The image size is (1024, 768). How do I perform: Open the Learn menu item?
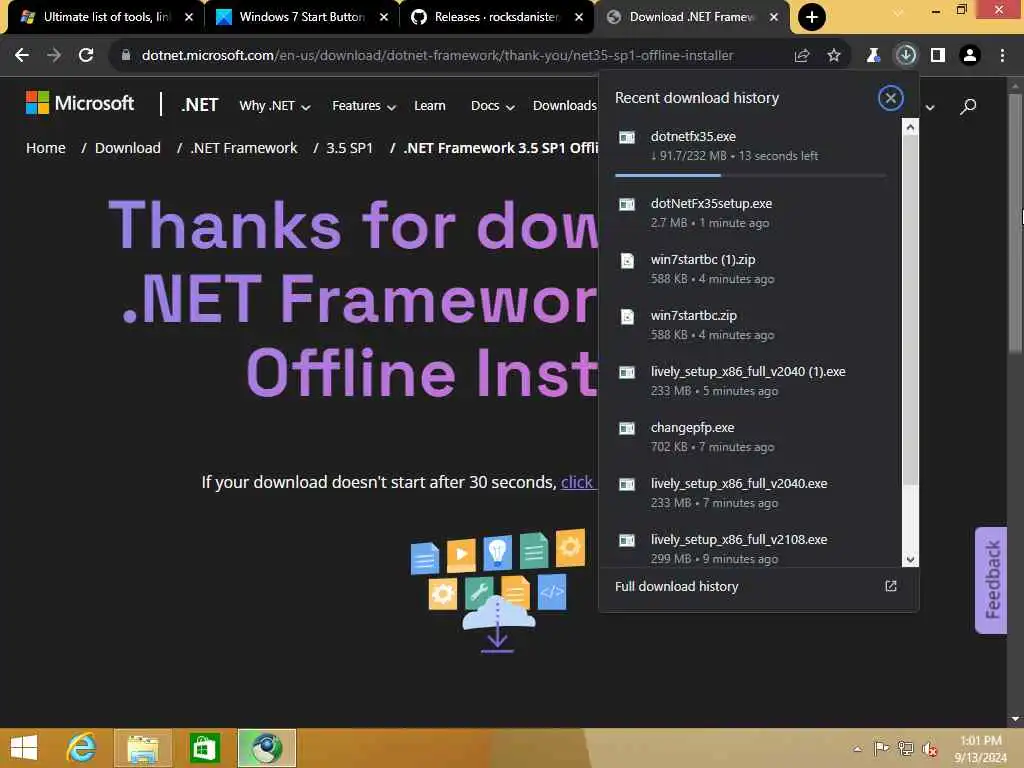tap(430, 106)
